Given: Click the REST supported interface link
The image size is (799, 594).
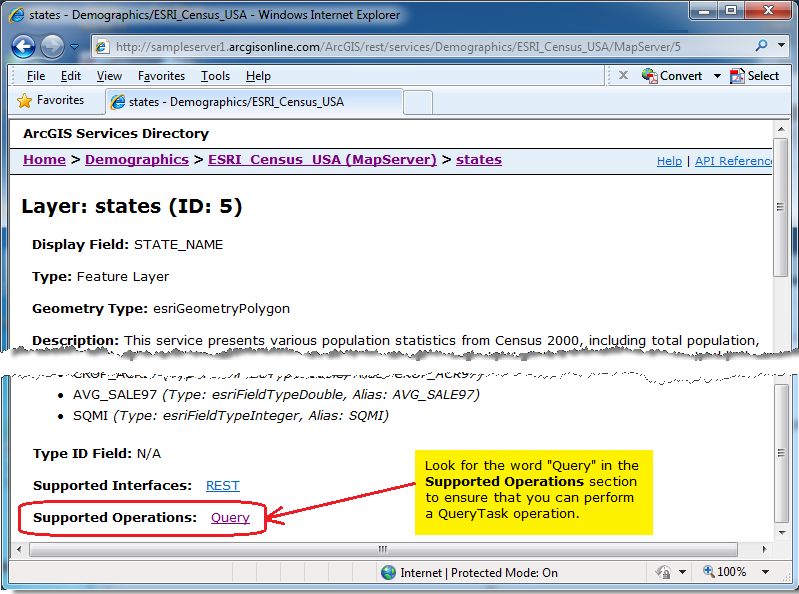Looking at the screenshot, I should (x=223, y=485).
